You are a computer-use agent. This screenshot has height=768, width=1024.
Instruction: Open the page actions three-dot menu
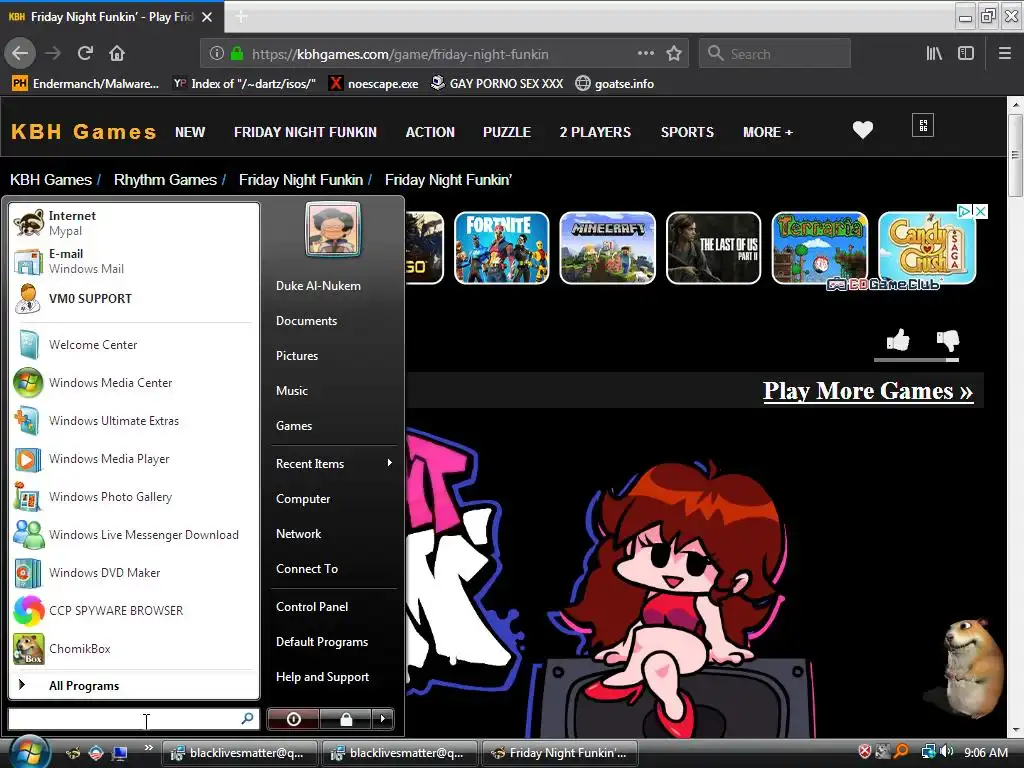click(x=645, y=53)
